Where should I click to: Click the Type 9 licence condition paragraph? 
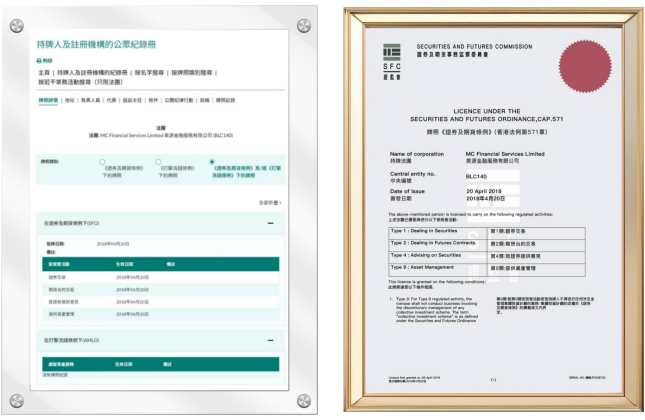436,310
